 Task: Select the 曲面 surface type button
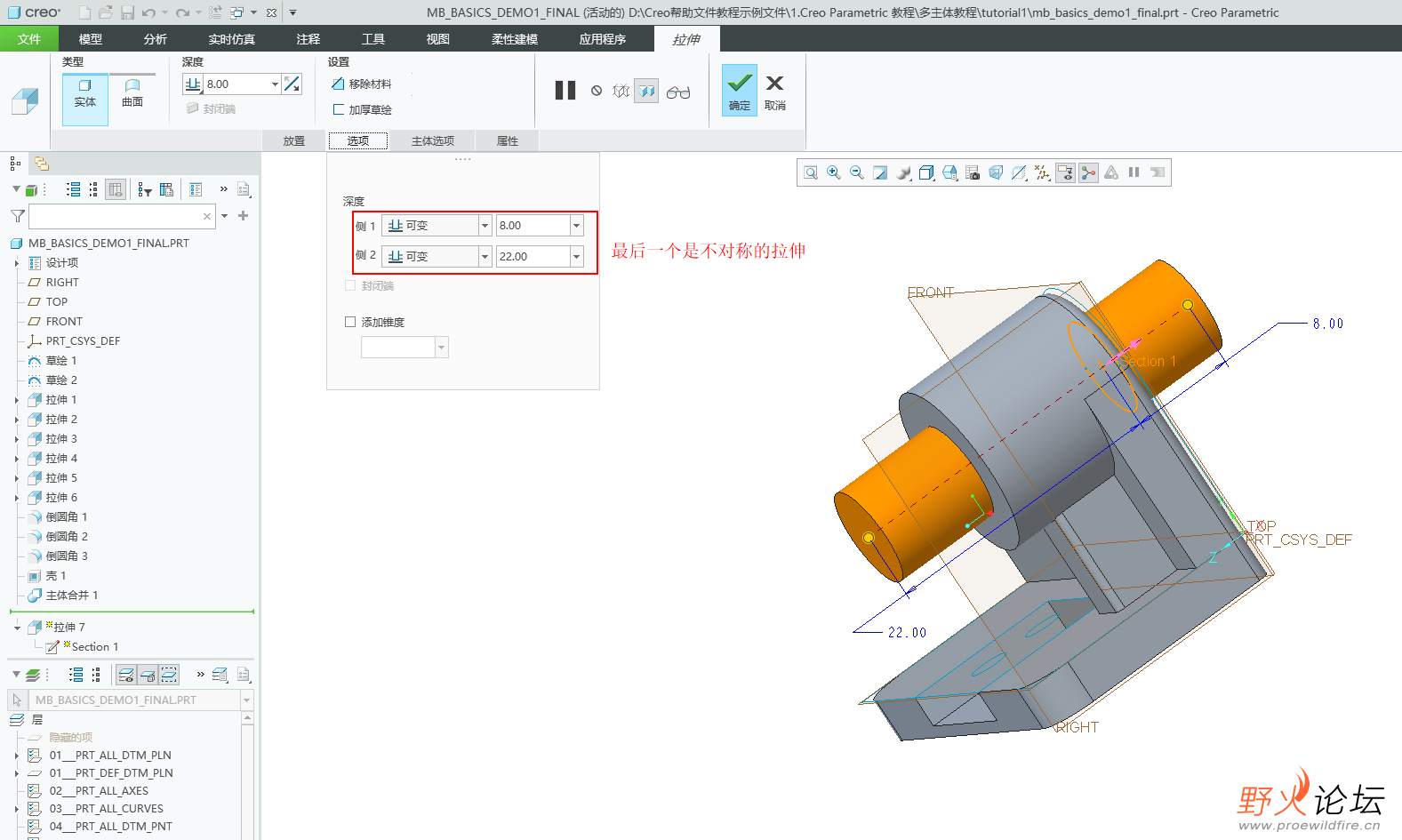pos(132,93)
